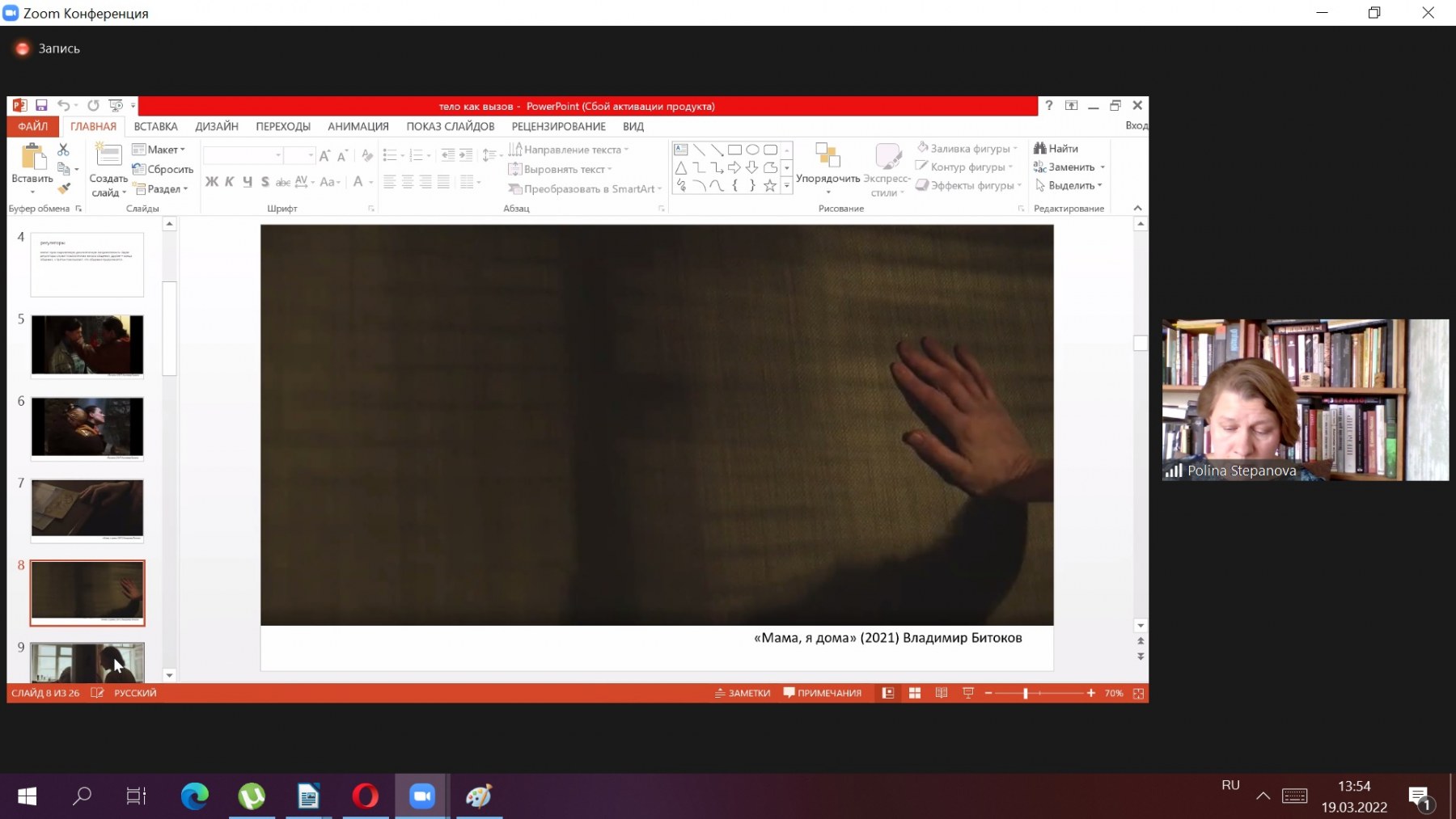
Task: Select the Format Painter brush icon
Action: 64,188
